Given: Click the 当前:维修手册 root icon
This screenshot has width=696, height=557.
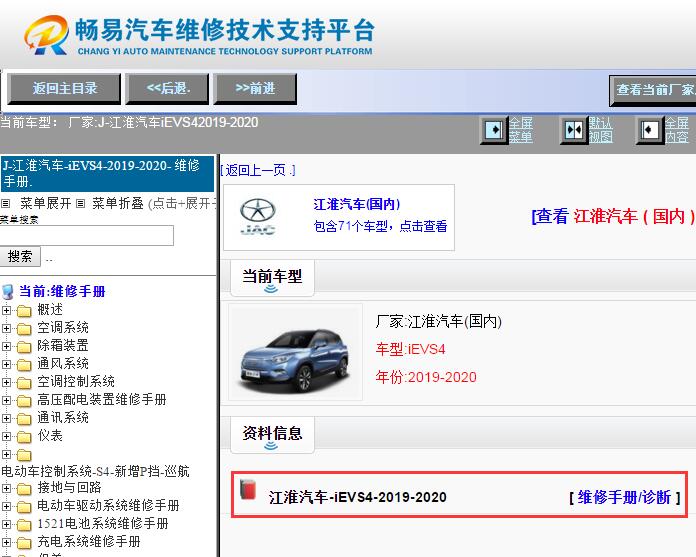Looking at the screenshot, I should coord(8,292).
